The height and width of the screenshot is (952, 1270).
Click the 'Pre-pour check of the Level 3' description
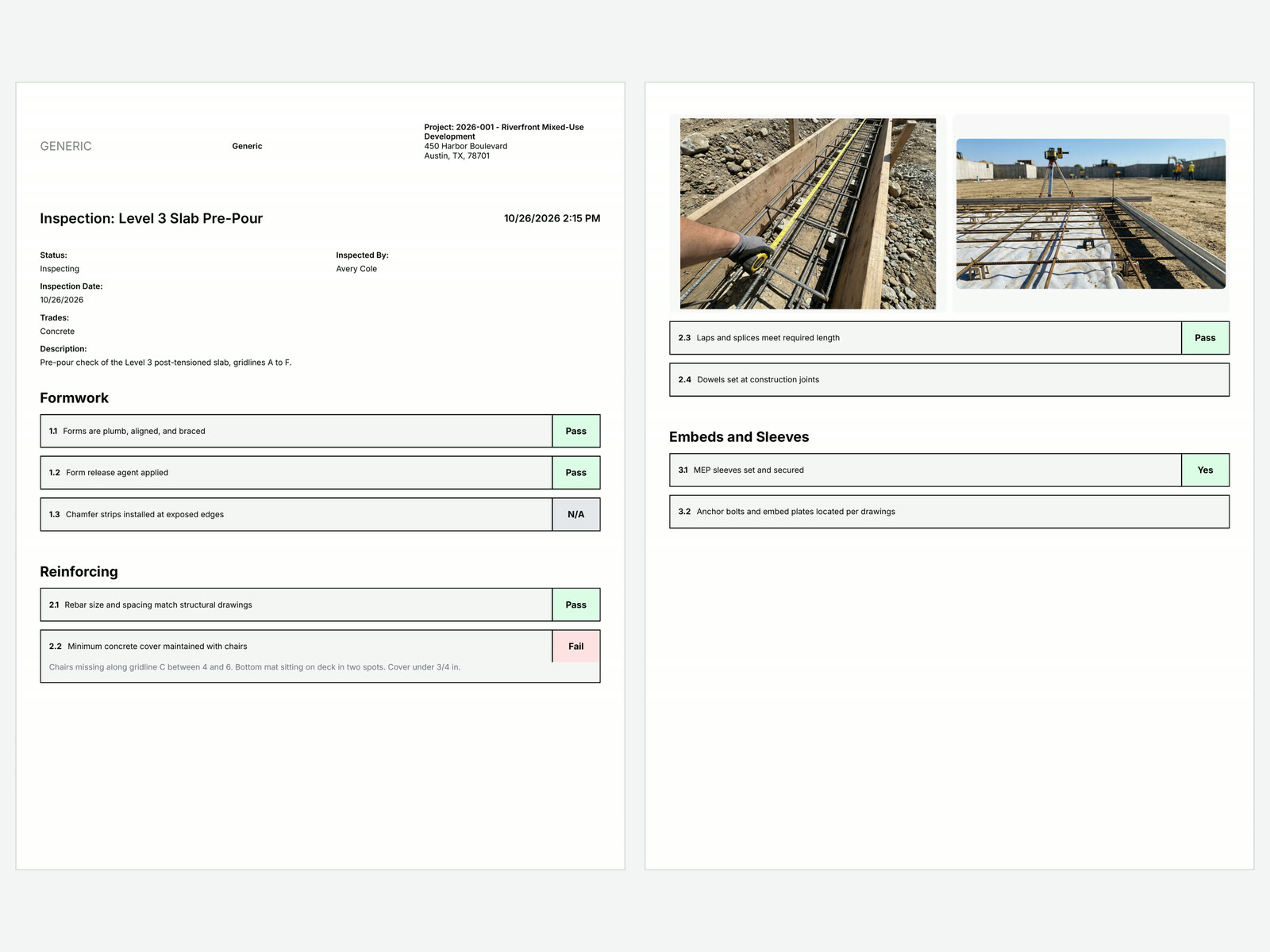click(x=166, y=363)
